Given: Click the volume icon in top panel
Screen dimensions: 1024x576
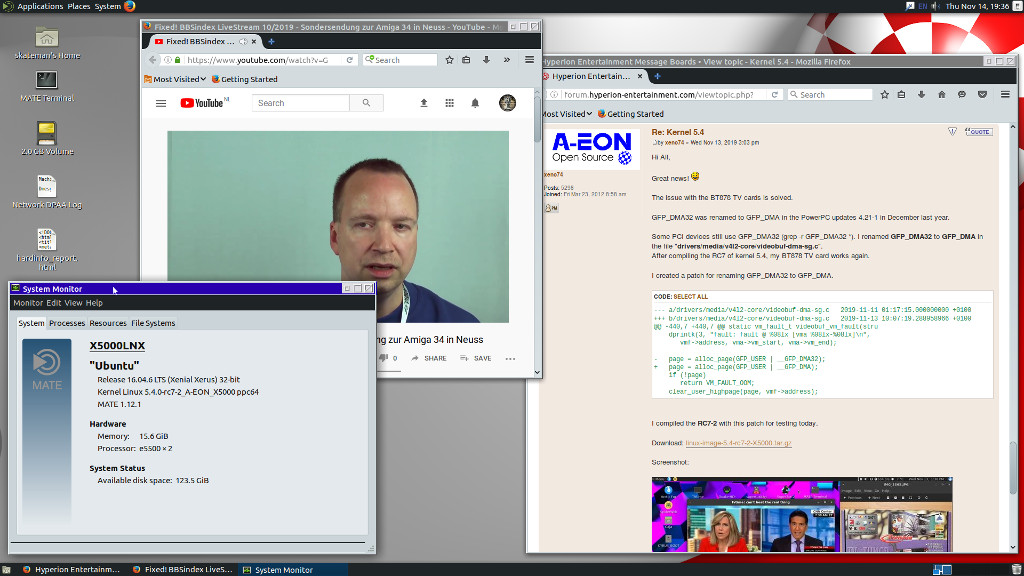Looking at the screenshot, I should (x=935, y=6).
